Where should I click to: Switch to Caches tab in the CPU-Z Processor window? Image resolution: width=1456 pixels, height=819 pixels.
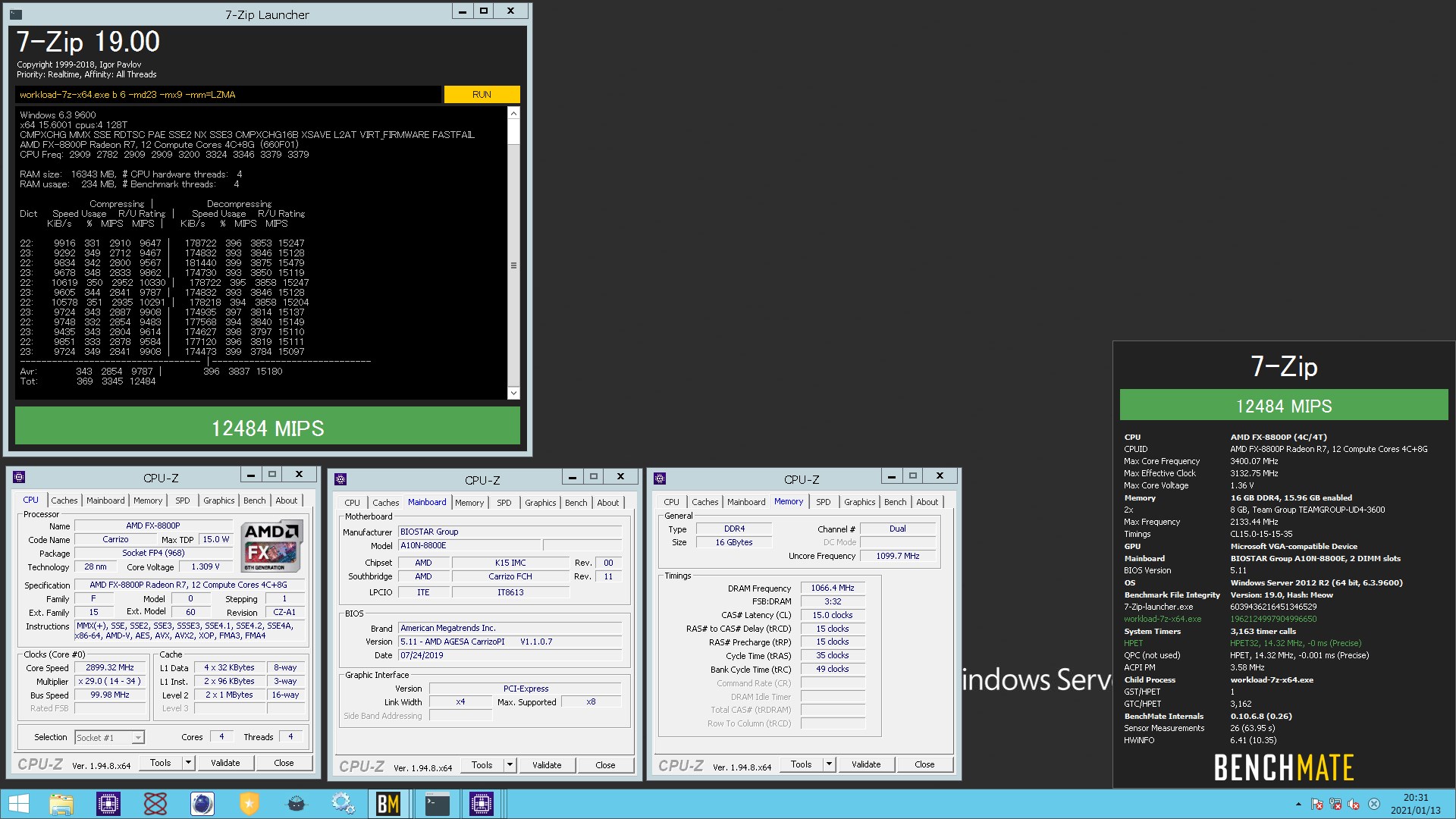64,500
